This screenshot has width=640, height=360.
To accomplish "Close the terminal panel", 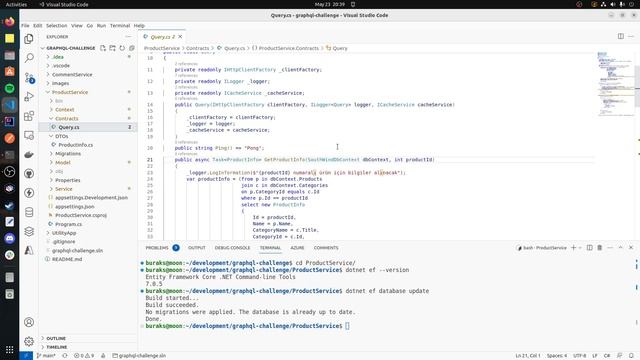I will pos(631,248).
